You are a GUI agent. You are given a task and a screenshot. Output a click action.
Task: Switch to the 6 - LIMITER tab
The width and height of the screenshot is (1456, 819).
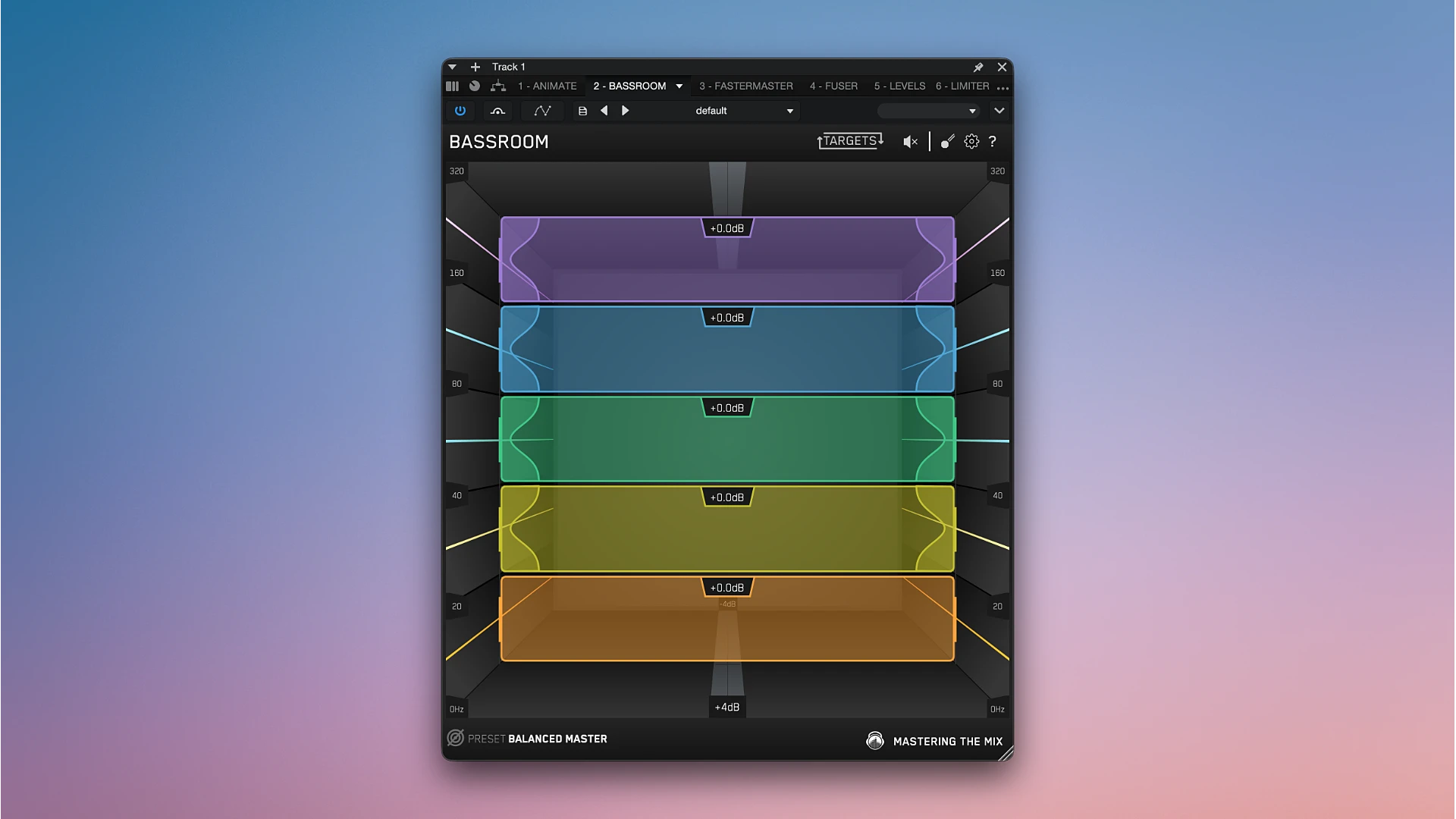click(962, 86)
